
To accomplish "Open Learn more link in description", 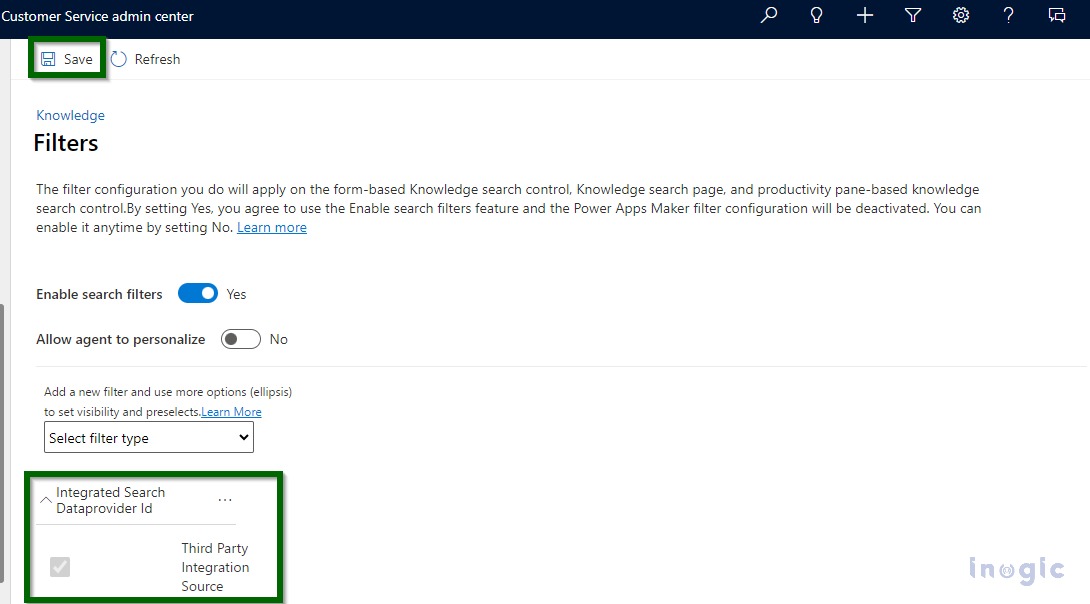I will point(272,227).
